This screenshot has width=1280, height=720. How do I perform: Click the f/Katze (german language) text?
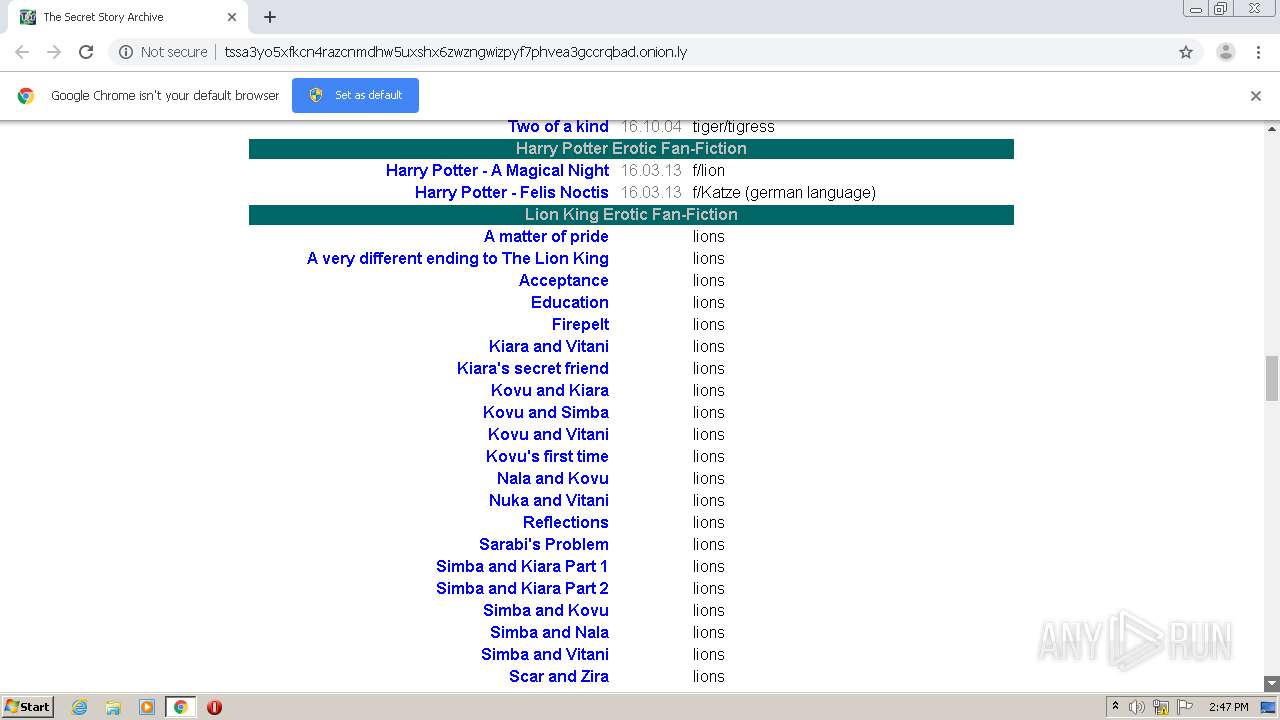(x=784, y=192)
